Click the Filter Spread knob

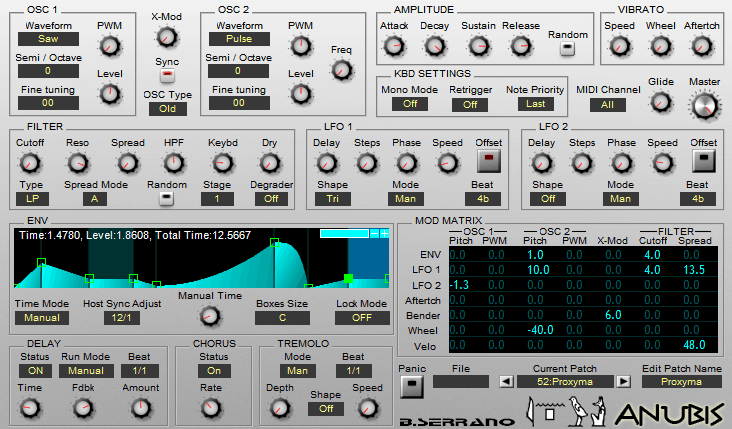(x=127, y=163)
